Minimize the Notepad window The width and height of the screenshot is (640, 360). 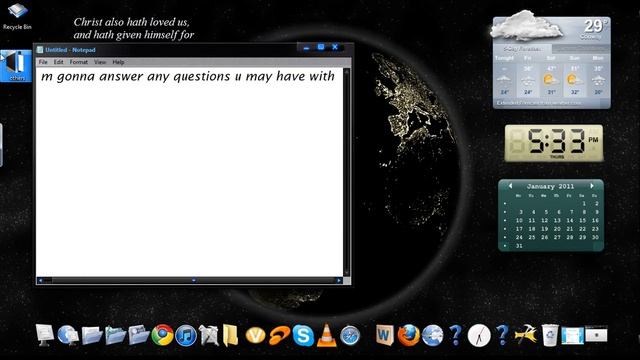coord(307,47)
